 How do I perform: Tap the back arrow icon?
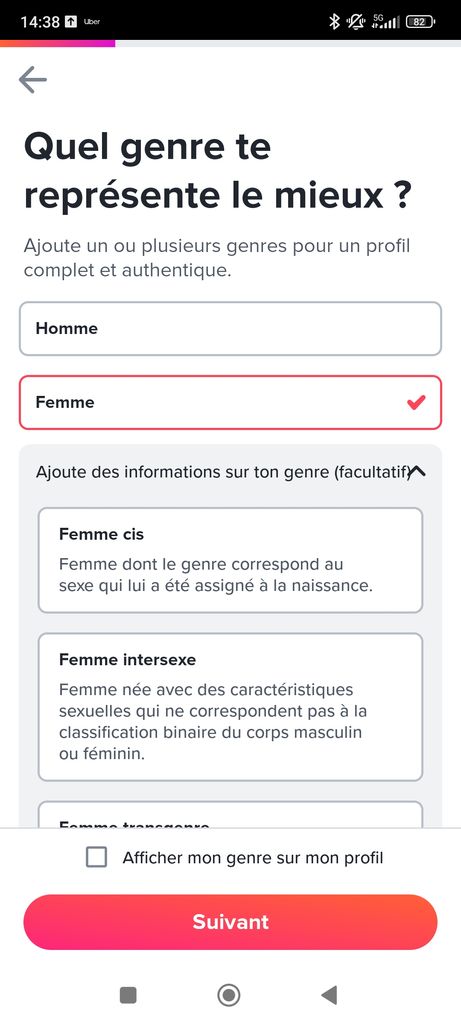pyautogui.click(x=33, y=80)
